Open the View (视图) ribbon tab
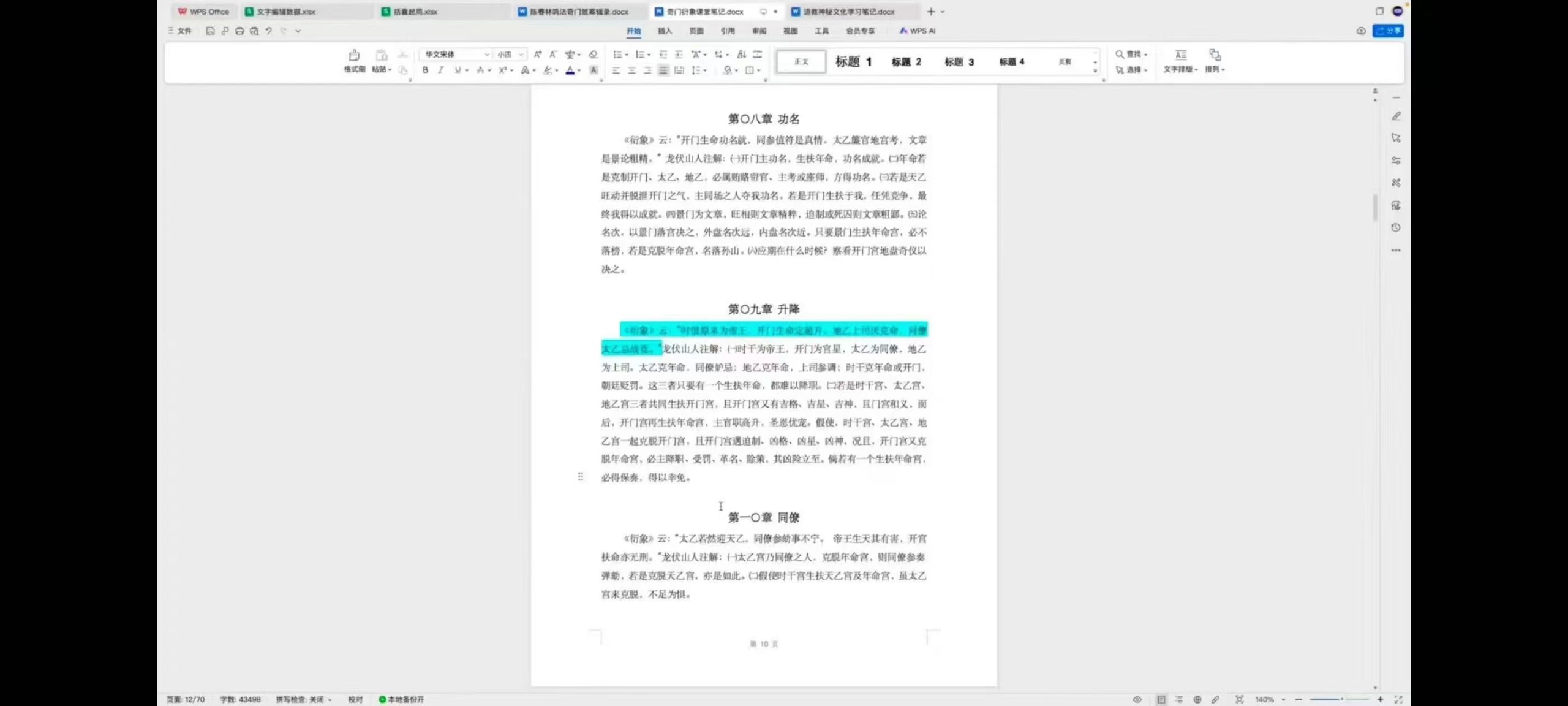Viewport: 1568px width, 706px height. (x=790, y=31)
